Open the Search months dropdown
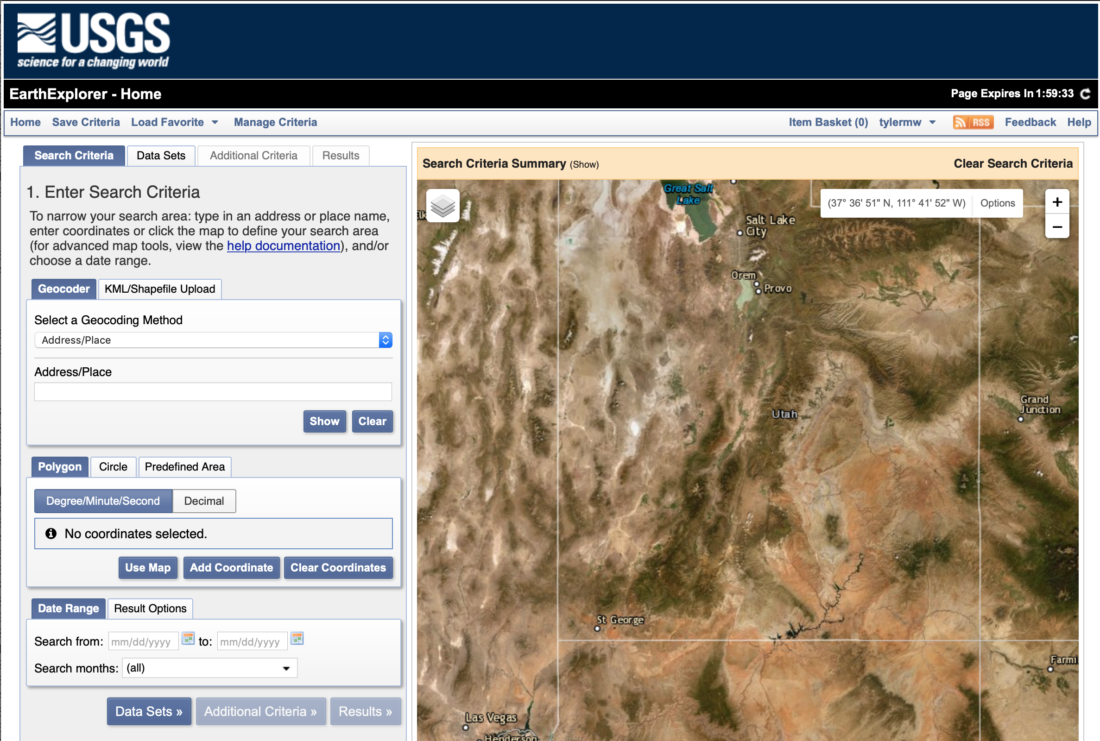This screenshot has width=1100, height=741. coord(210,668)
